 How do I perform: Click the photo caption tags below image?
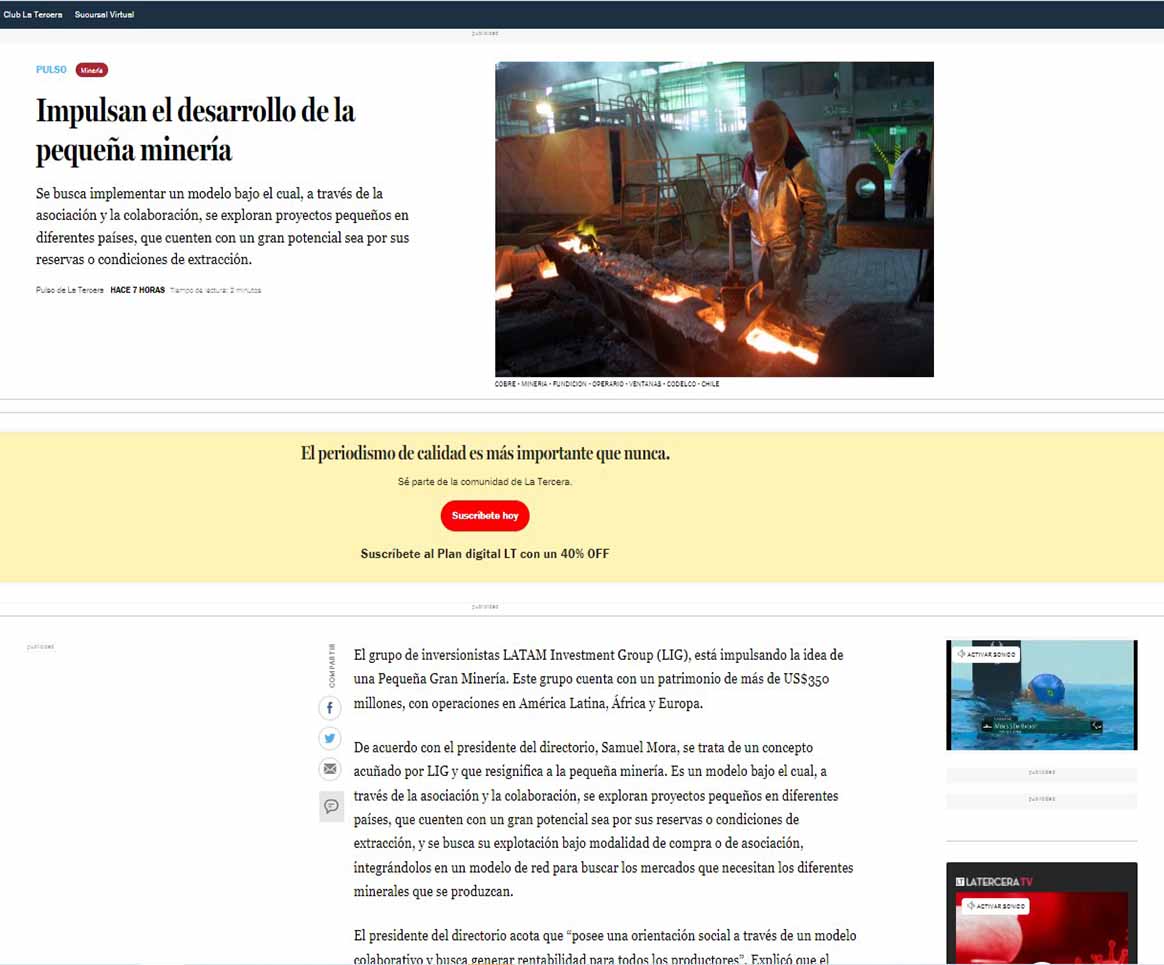click(607, 384)
